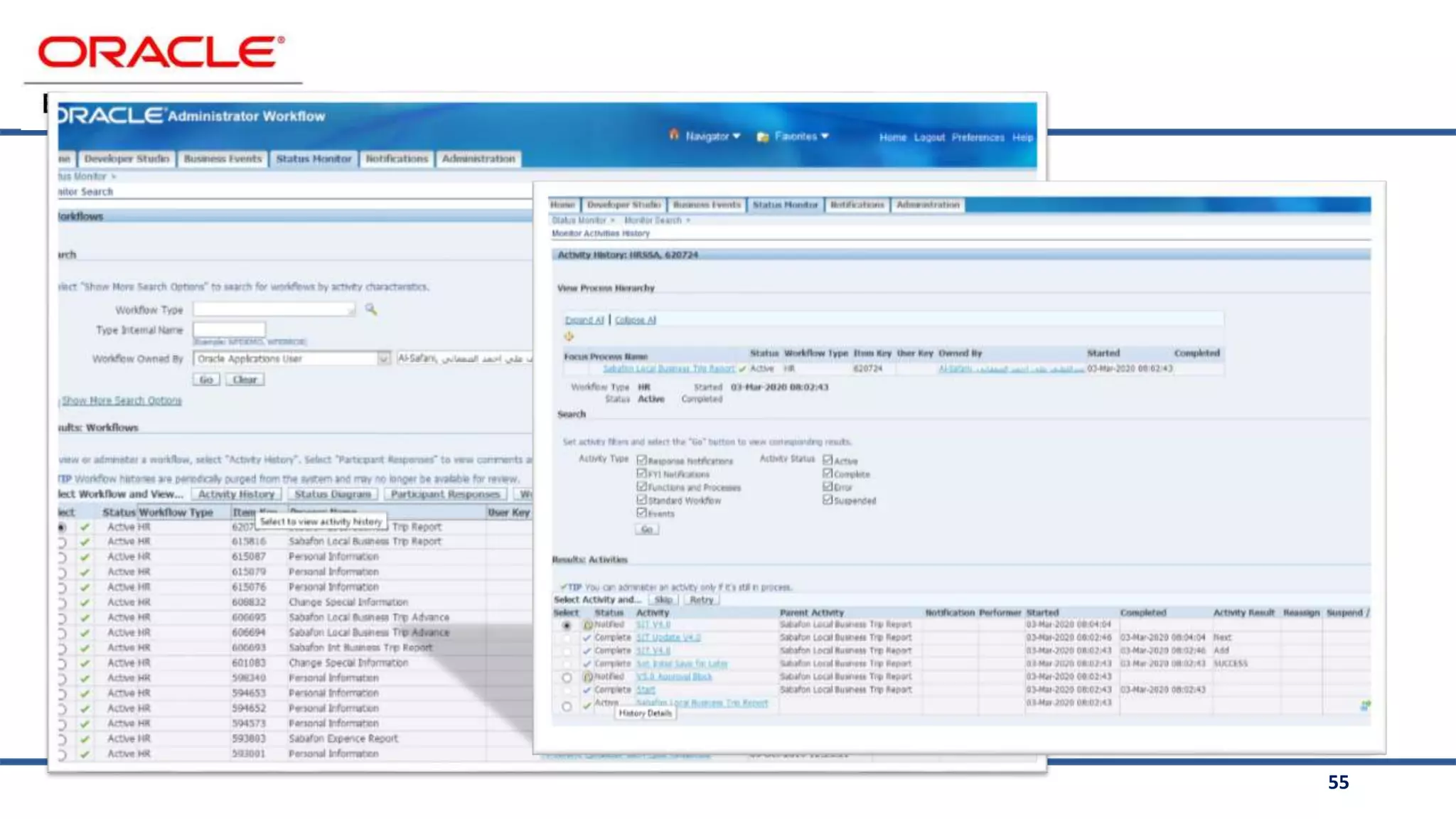1456x819 pixels.
Task: Click into the Type Internal Name field
Action: 229,329
